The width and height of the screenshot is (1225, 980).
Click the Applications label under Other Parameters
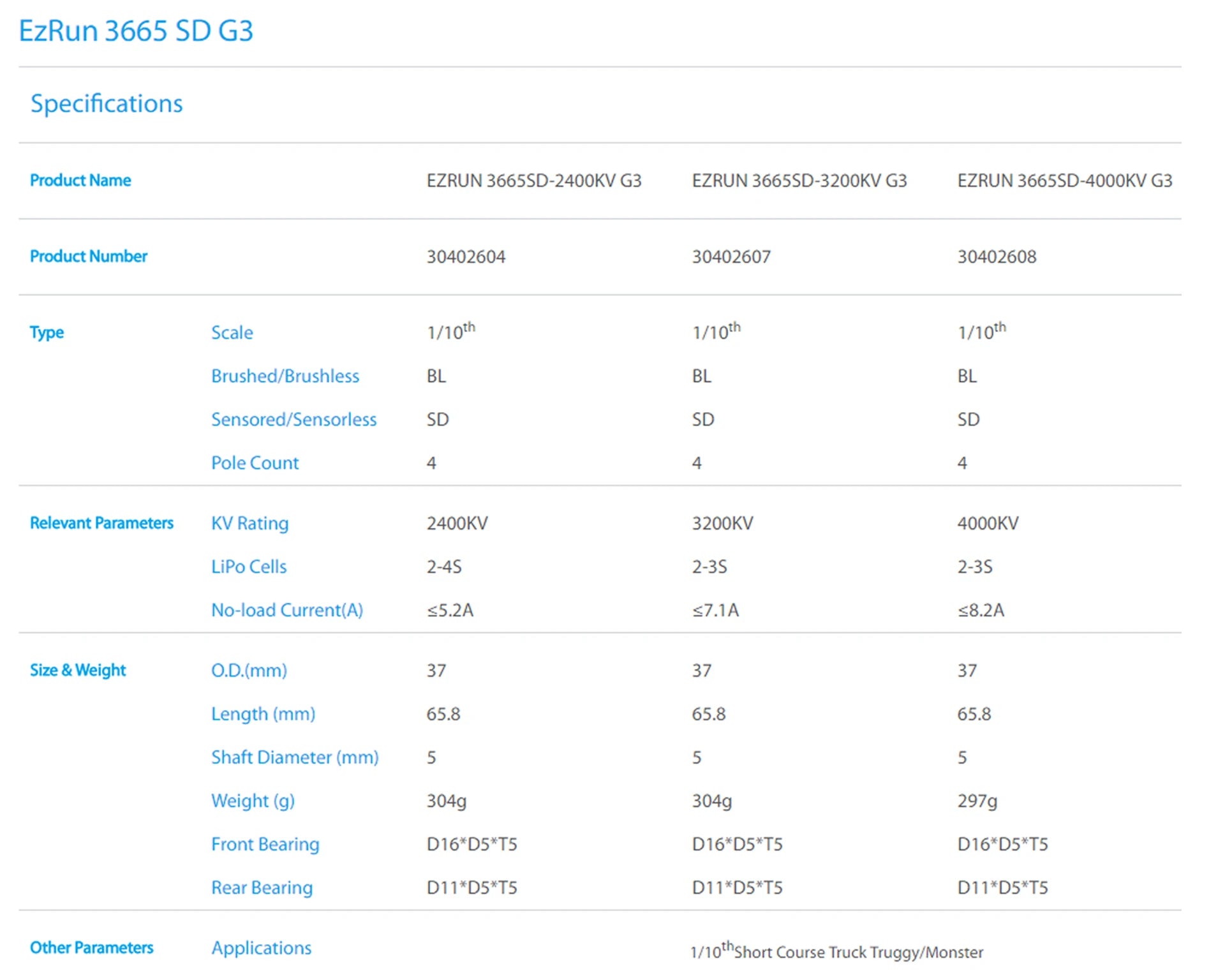point(261,947)
